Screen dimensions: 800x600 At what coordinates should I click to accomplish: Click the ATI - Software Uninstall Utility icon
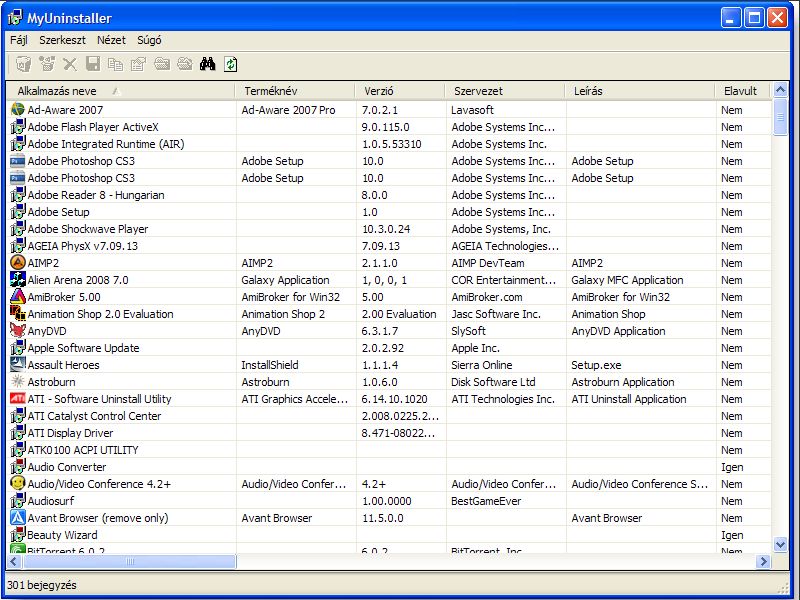(x=18, y=398)
